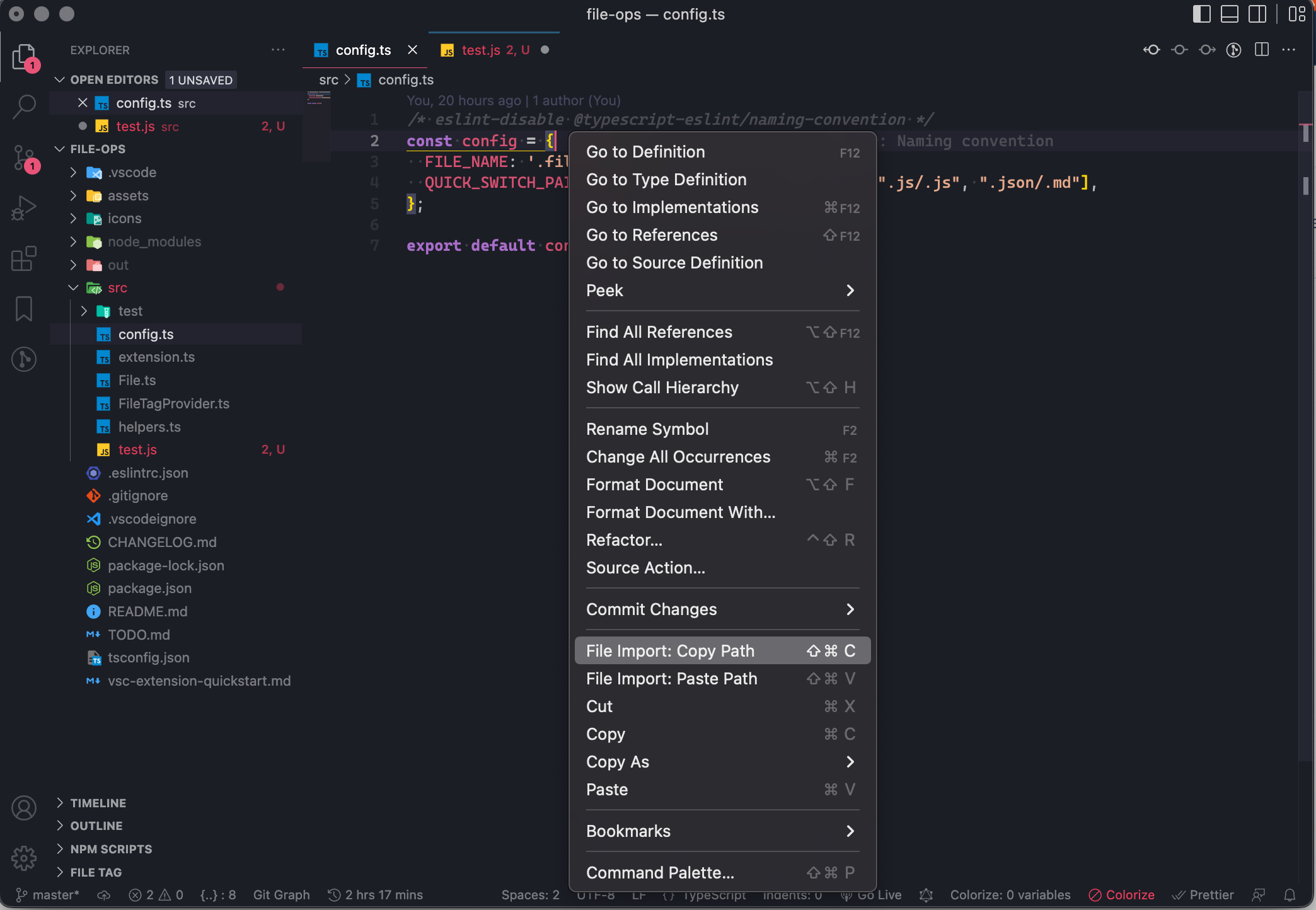Open notifications bell in status bar
The image size is (1316, 910).
tap(1290, 895)
